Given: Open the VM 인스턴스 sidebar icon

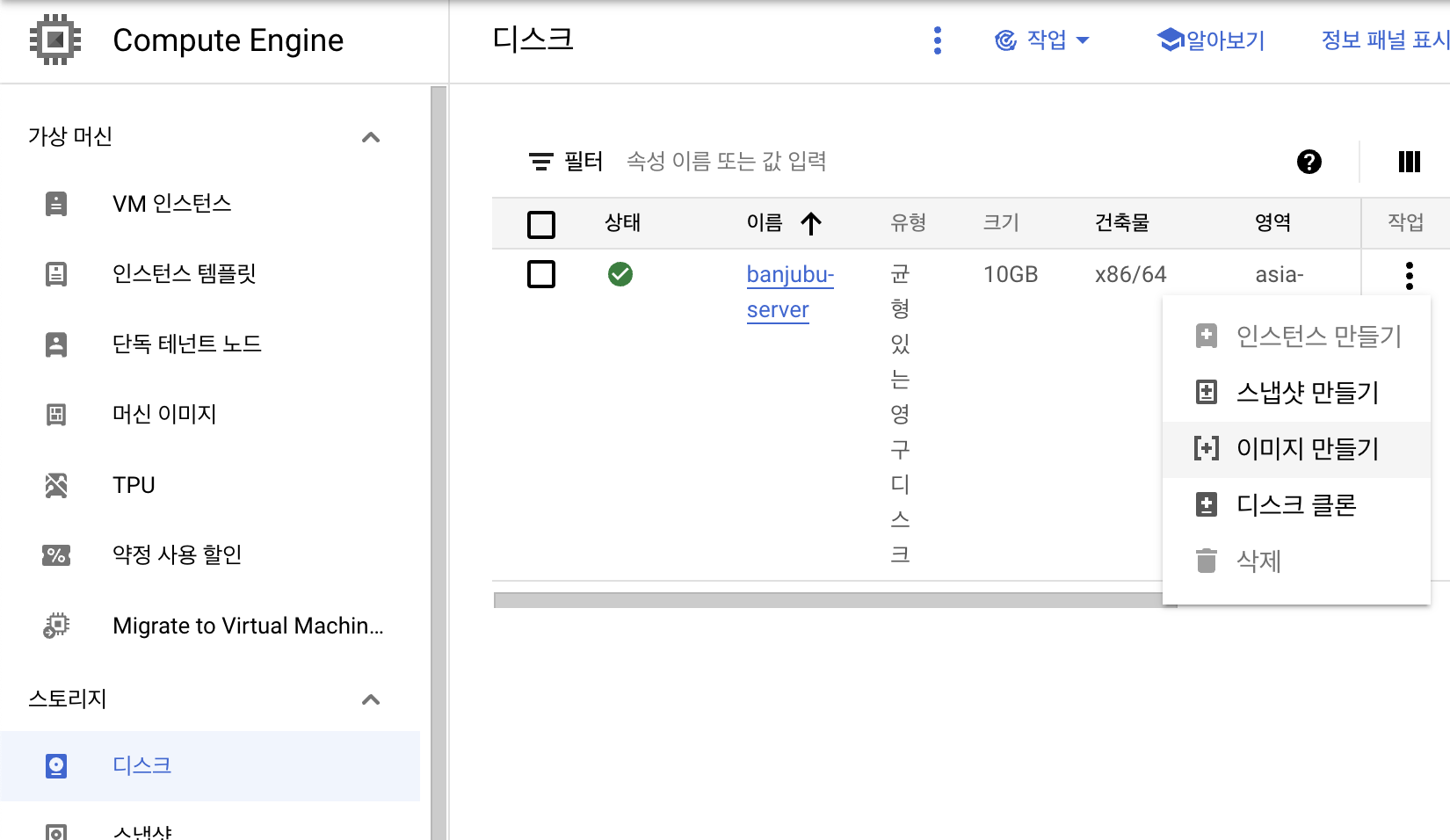Looking at the screenshot, I should click(56, 204).
